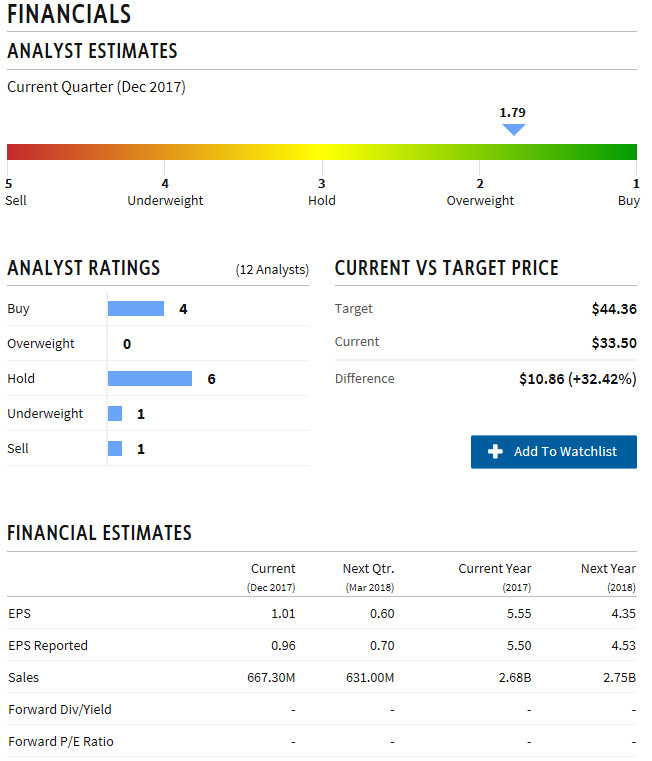Click the 1.79 rating marker triangle
This screenshot has width=652, height=761.
(513, 129)
